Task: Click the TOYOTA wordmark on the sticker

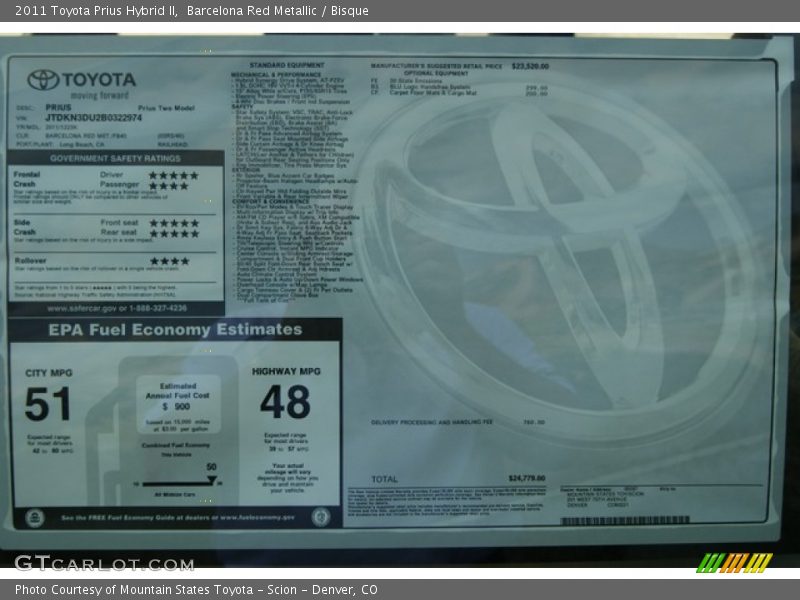Action: click(x=99, y=80)
